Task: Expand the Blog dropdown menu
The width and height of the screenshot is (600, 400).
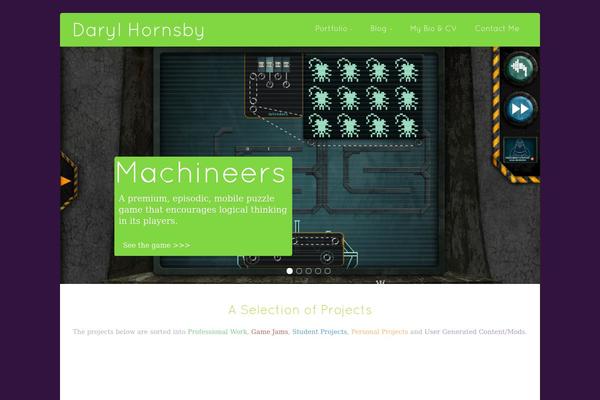Action: (381, 28)
